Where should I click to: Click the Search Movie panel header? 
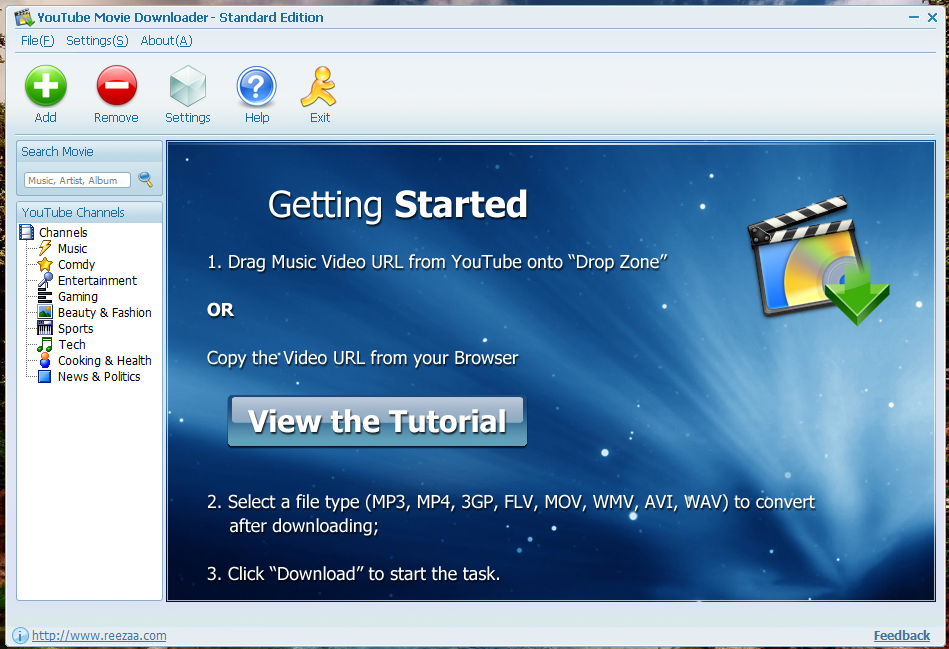(90, 151)
